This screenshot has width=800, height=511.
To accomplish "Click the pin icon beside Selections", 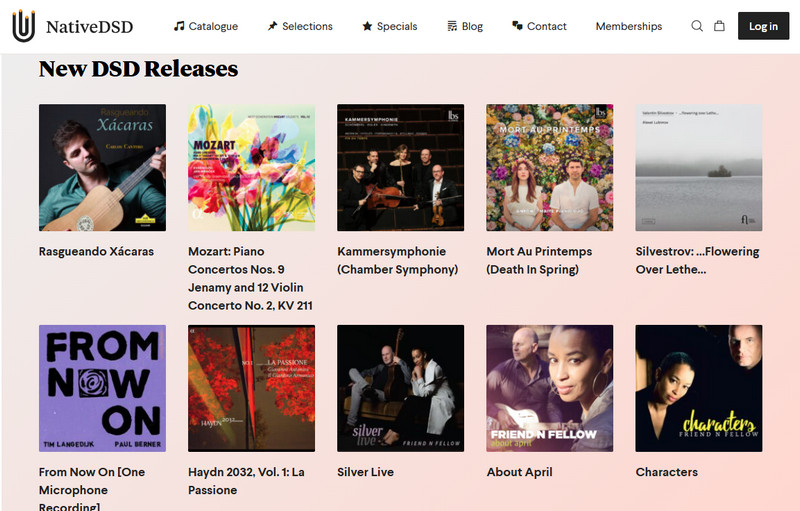I will 272,26.
